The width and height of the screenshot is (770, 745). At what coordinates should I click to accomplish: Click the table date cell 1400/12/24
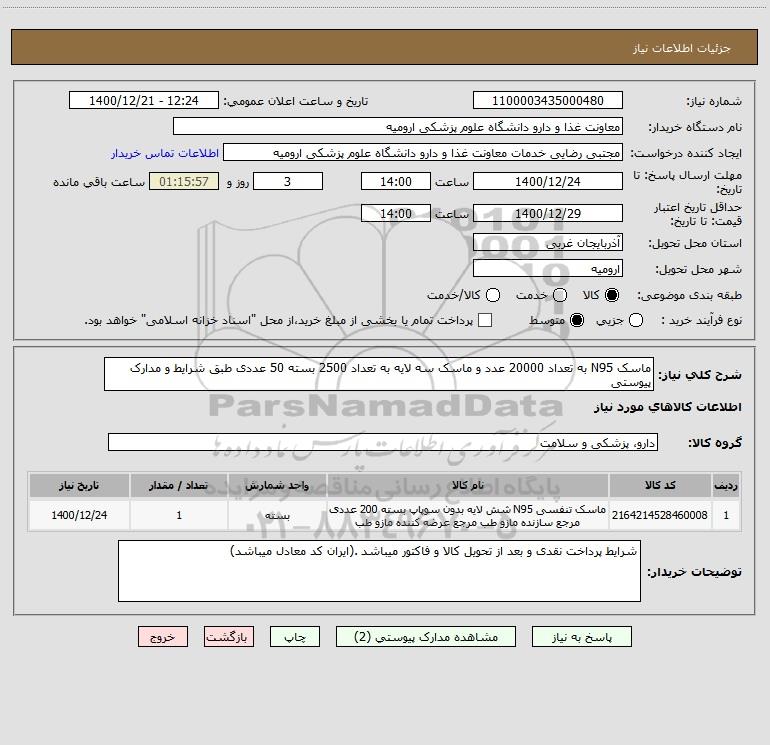(79, 515)
